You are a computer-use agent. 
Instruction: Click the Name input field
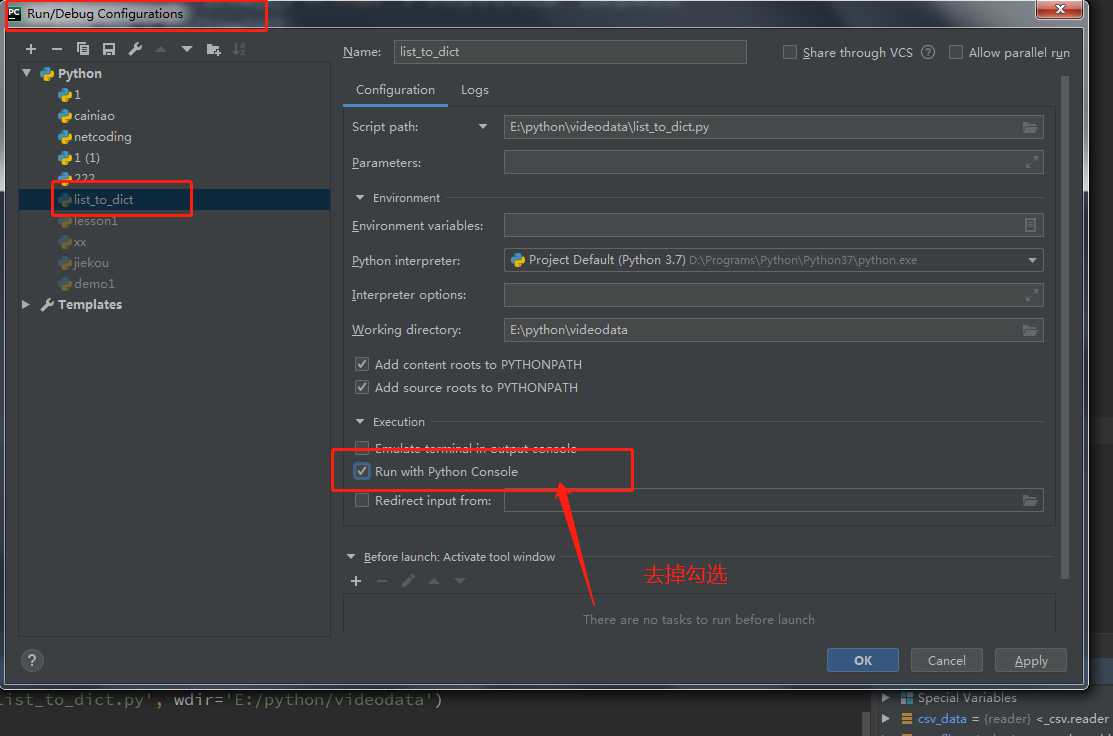pyautogui.click(x=570, y=52)
